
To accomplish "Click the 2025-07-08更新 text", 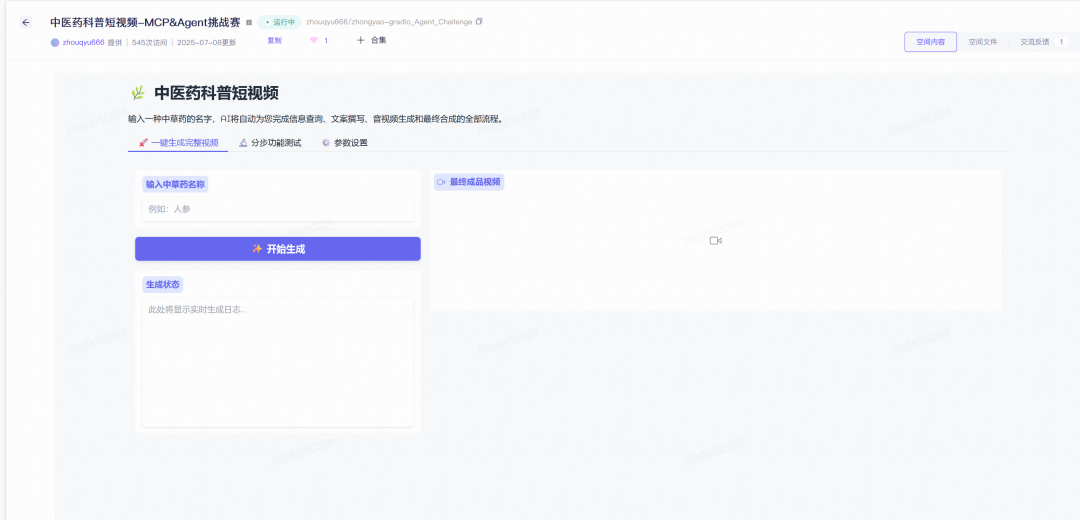I will tap(207, 42).
